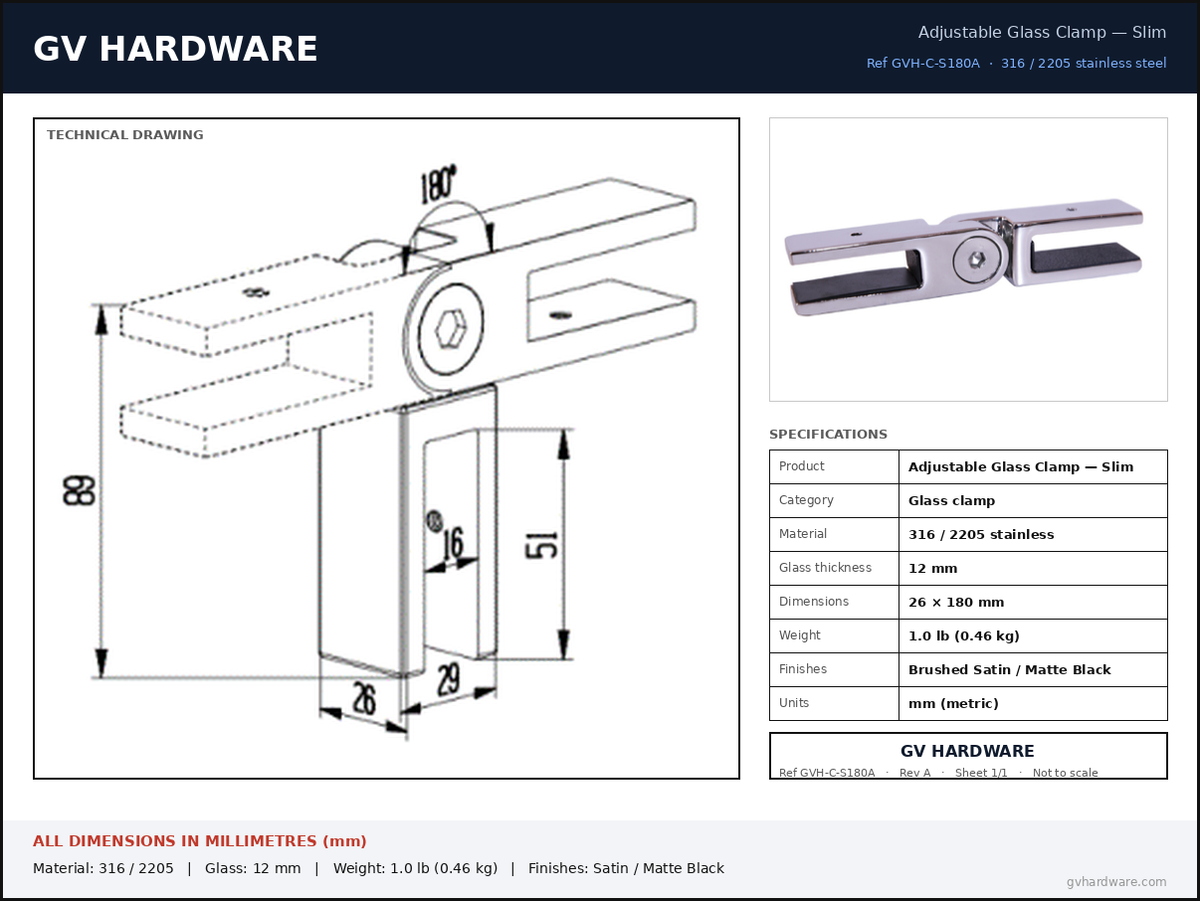Select the '26 × 180 mm' dimensions value

point(956,602)
